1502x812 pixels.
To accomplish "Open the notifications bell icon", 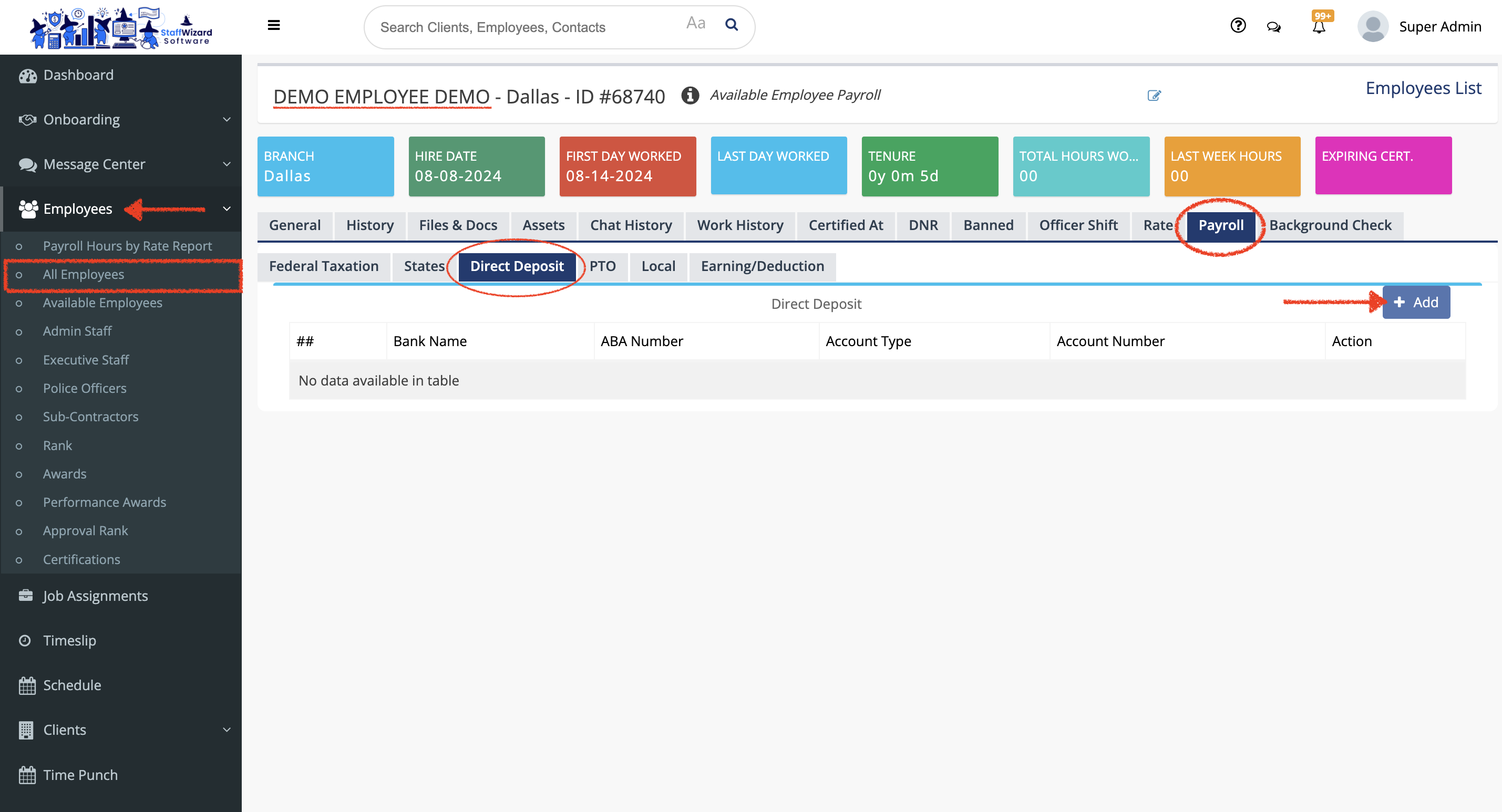I will [1319, 27].
